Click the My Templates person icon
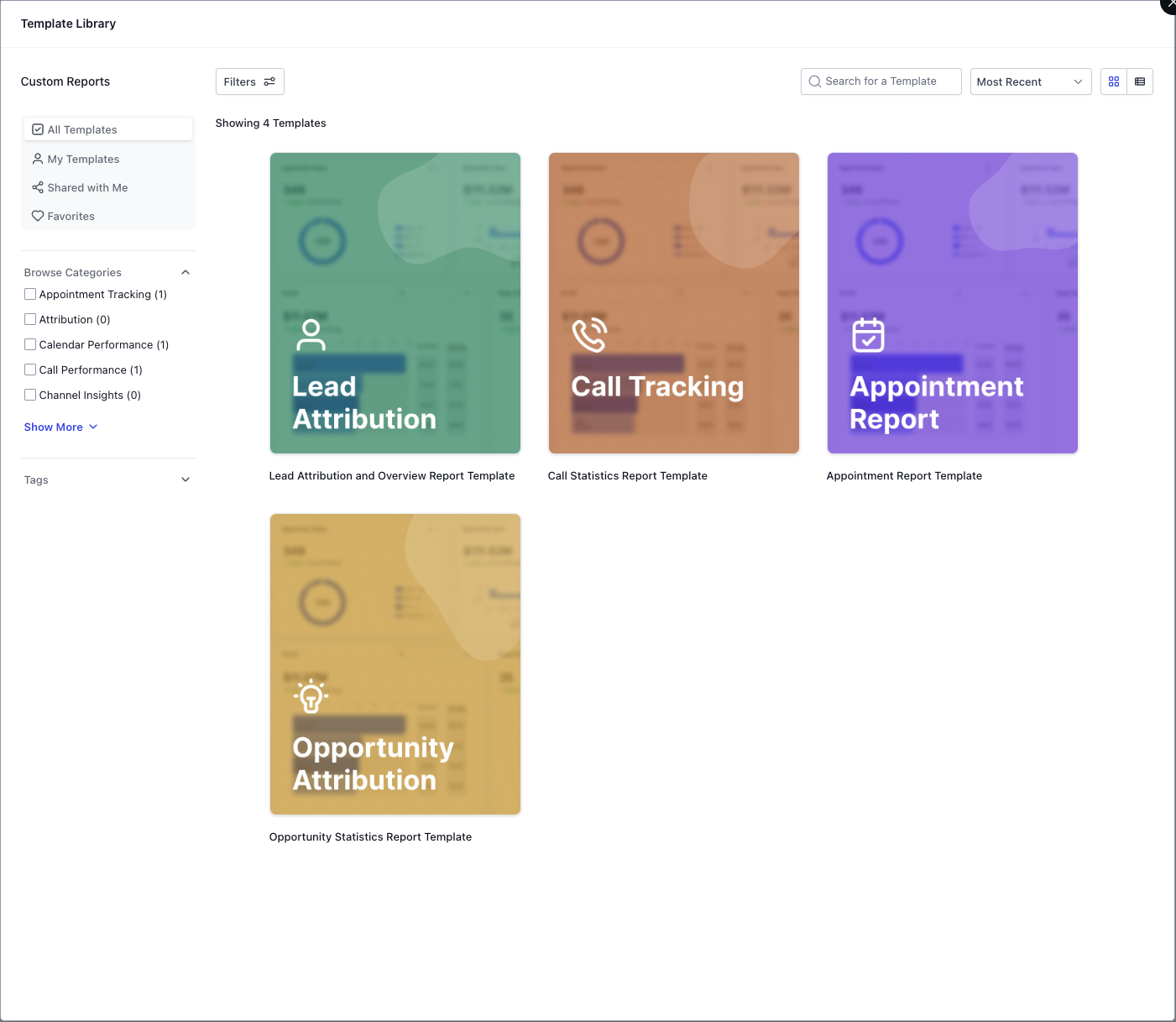 tap(38, 159)
